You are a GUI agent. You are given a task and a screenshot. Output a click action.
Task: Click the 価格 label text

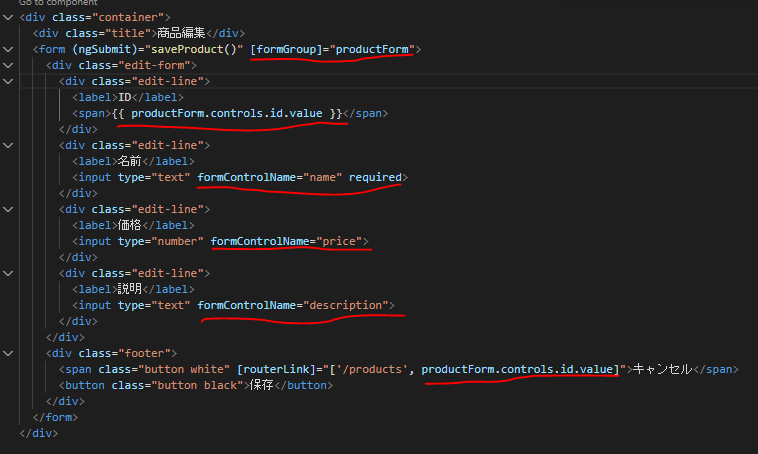pyautogui.click(x=130, y=225)
